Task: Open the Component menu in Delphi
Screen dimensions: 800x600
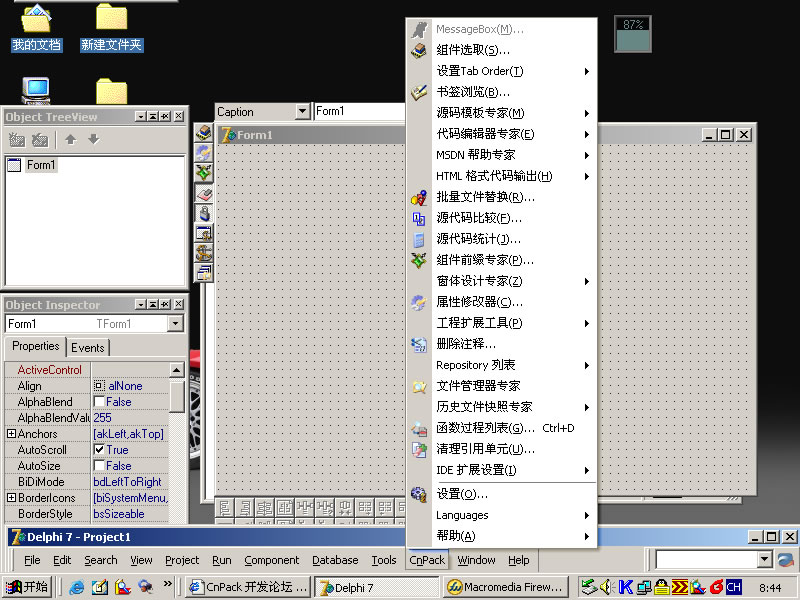Action: [x=271, y=560]
